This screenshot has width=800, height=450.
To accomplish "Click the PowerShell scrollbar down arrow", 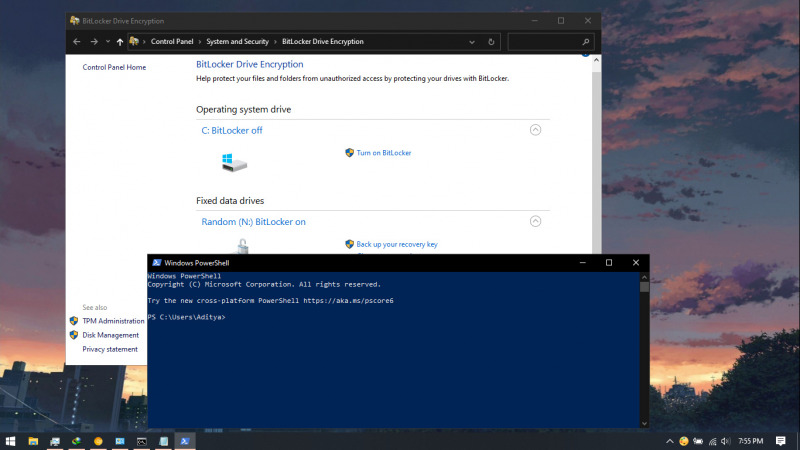I will click(644, 423).
